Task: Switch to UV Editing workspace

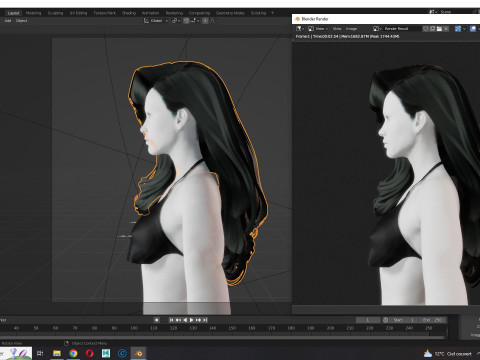Action: coord(78,13)
